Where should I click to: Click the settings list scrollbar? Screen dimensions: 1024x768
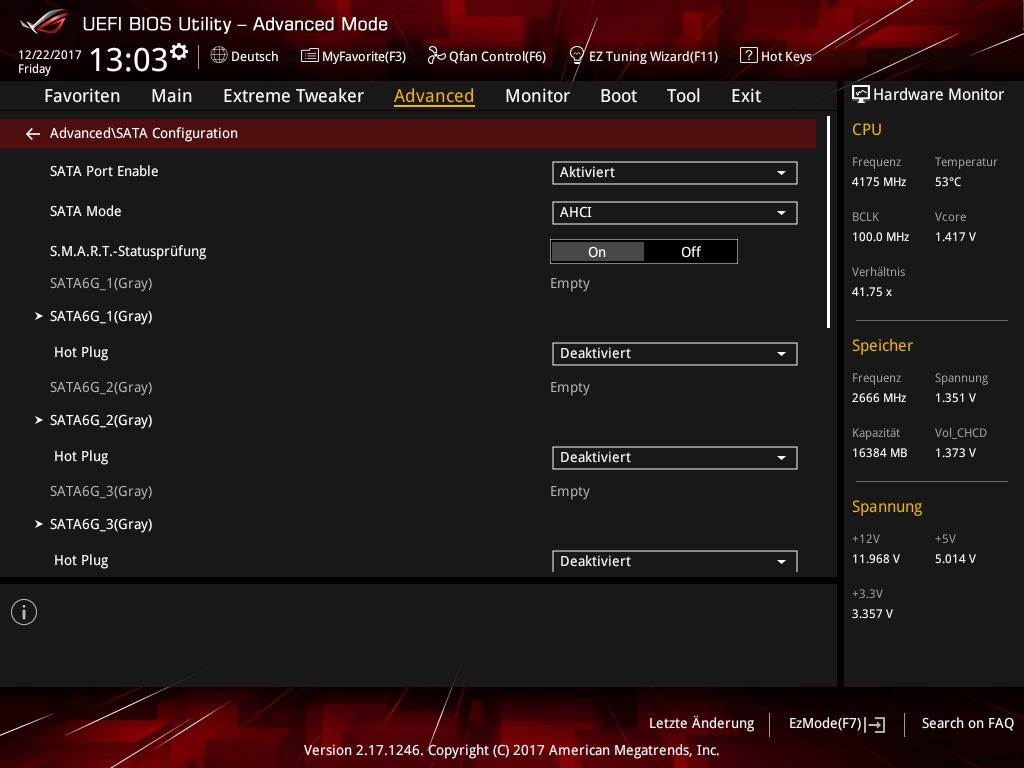click(x=828, y=222)
